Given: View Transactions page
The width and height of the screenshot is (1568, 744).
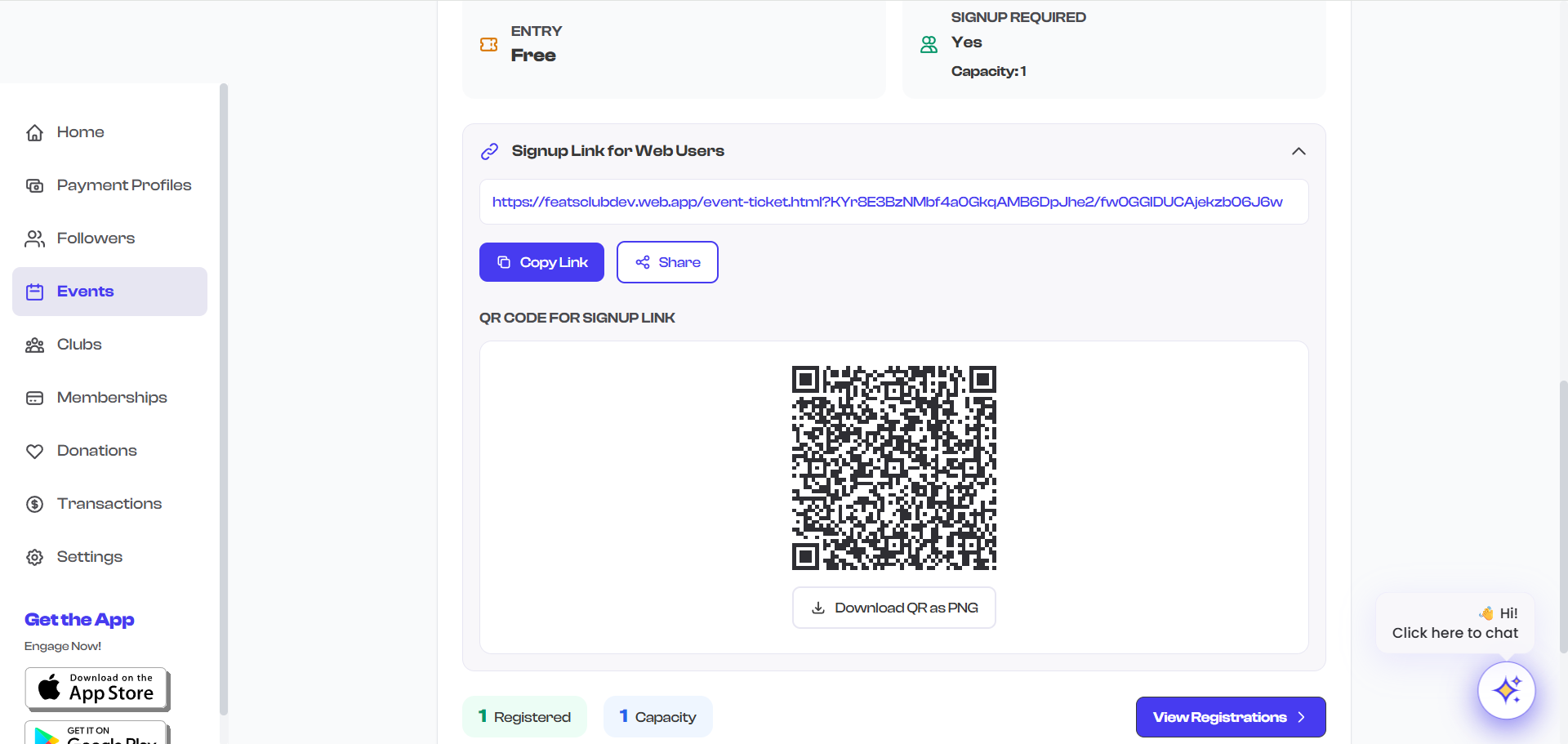Looking at the screenshot, I should coord(110,504).
